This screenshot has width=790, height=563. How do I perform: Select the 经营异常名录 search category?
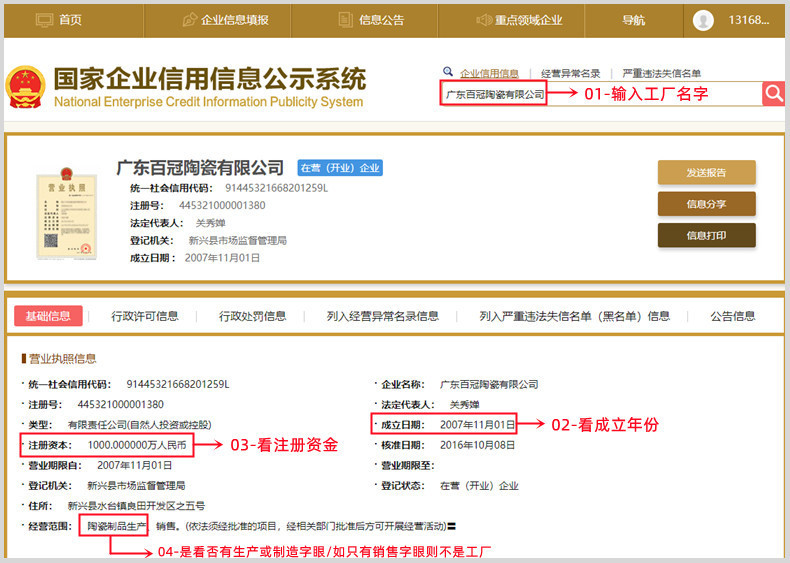570,74
